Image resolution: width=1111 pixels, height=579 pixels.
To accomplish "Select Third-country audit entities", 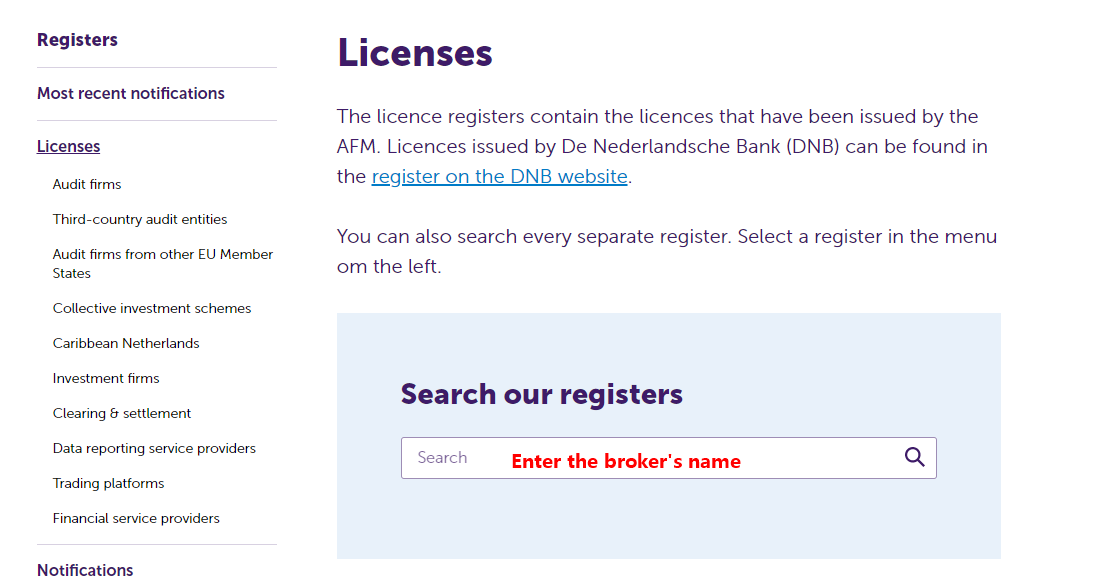I will (140, 220).
